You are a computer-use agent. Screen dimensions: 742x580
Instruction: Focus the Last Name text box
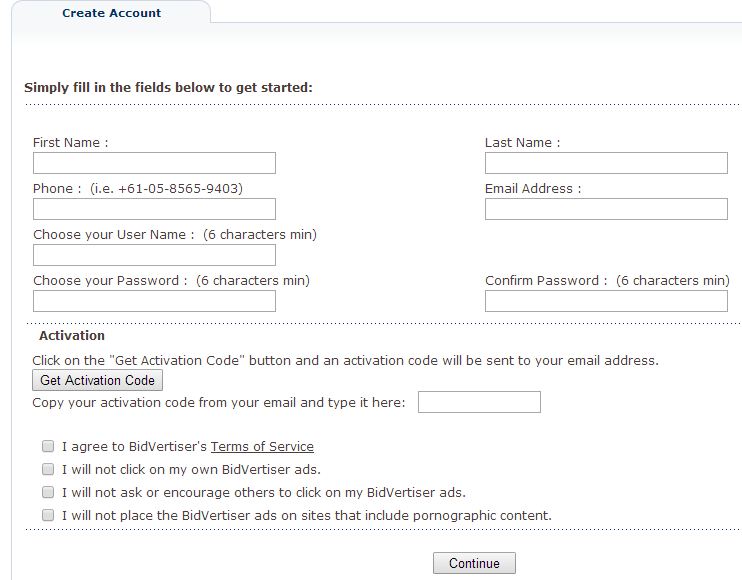[x=606, y=163]
